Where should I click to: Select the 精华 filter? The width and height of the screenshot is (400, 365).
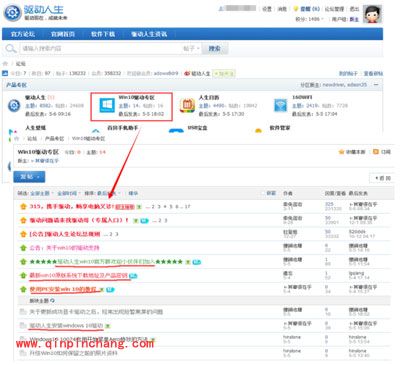pyautogui.click(x=133, y=193)
